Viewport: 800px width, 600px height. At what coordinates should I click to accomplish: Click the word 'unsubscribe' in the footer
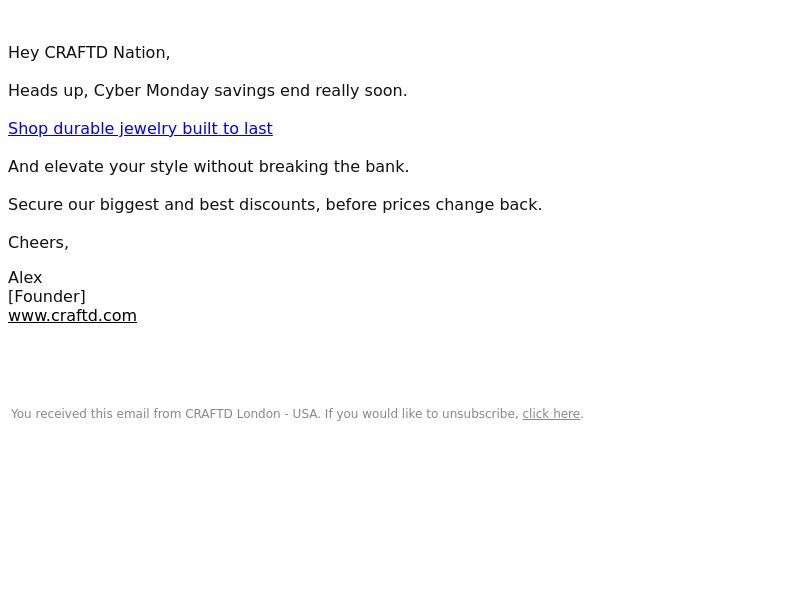479,414
